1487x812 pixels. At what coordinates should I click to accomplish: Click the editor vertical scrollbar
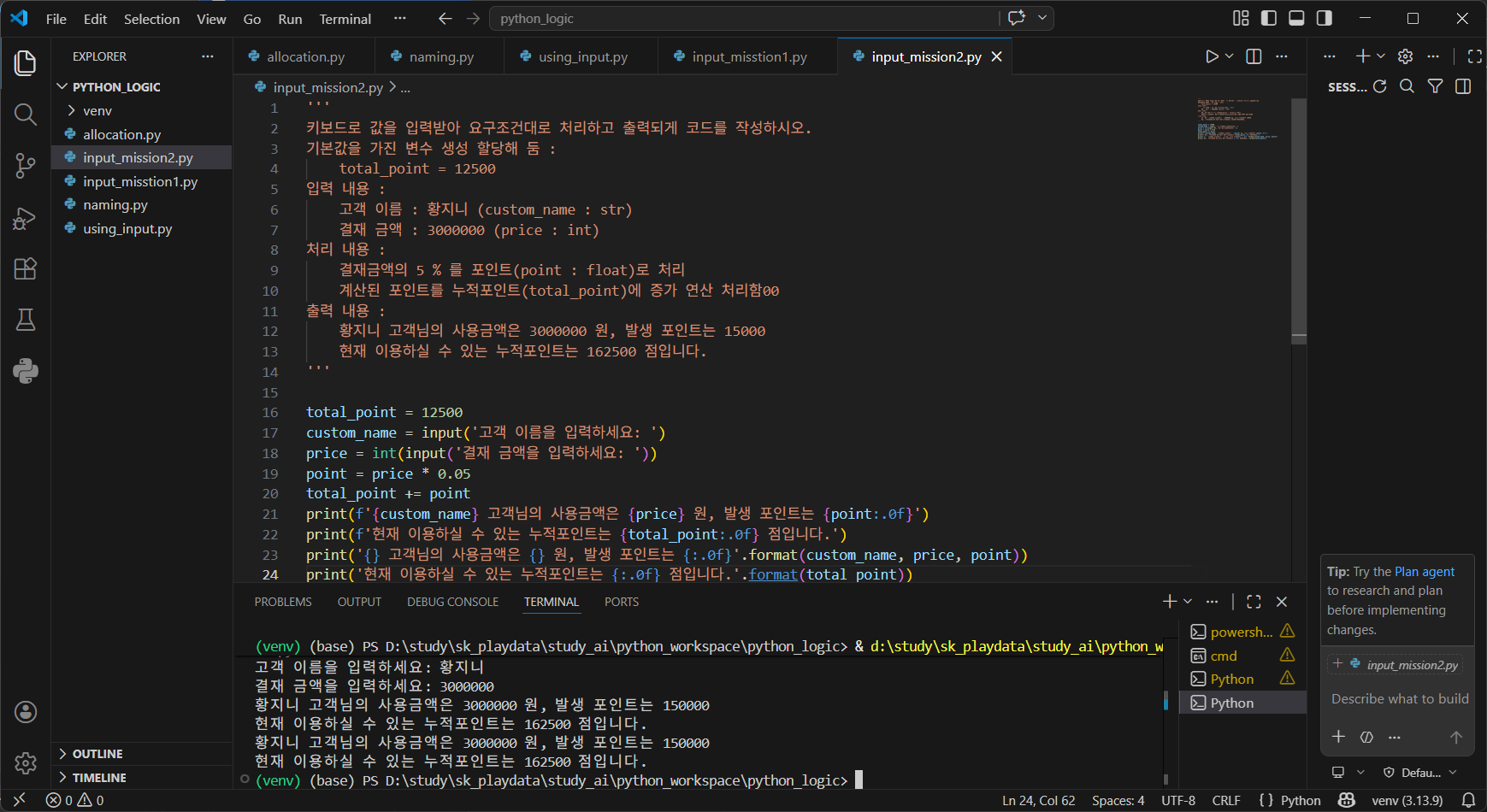(1299, 219)
